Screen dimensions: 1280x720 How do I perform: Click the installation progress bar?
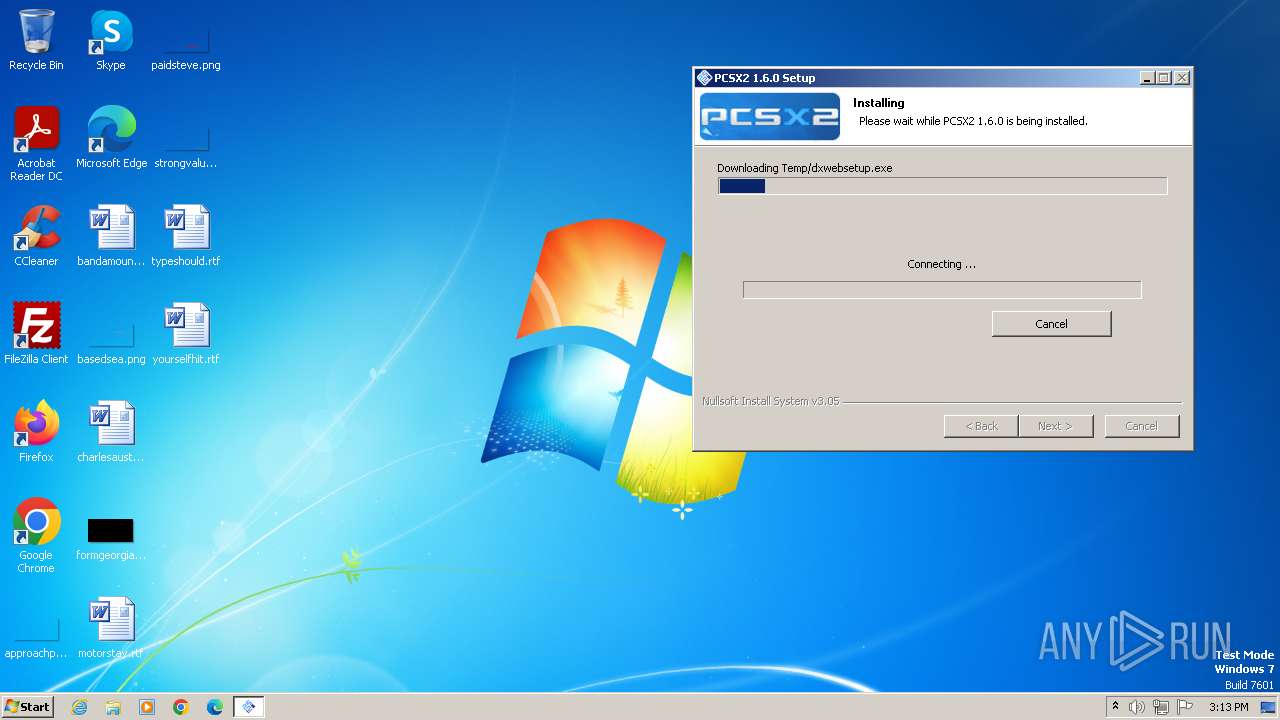[942, 186]
